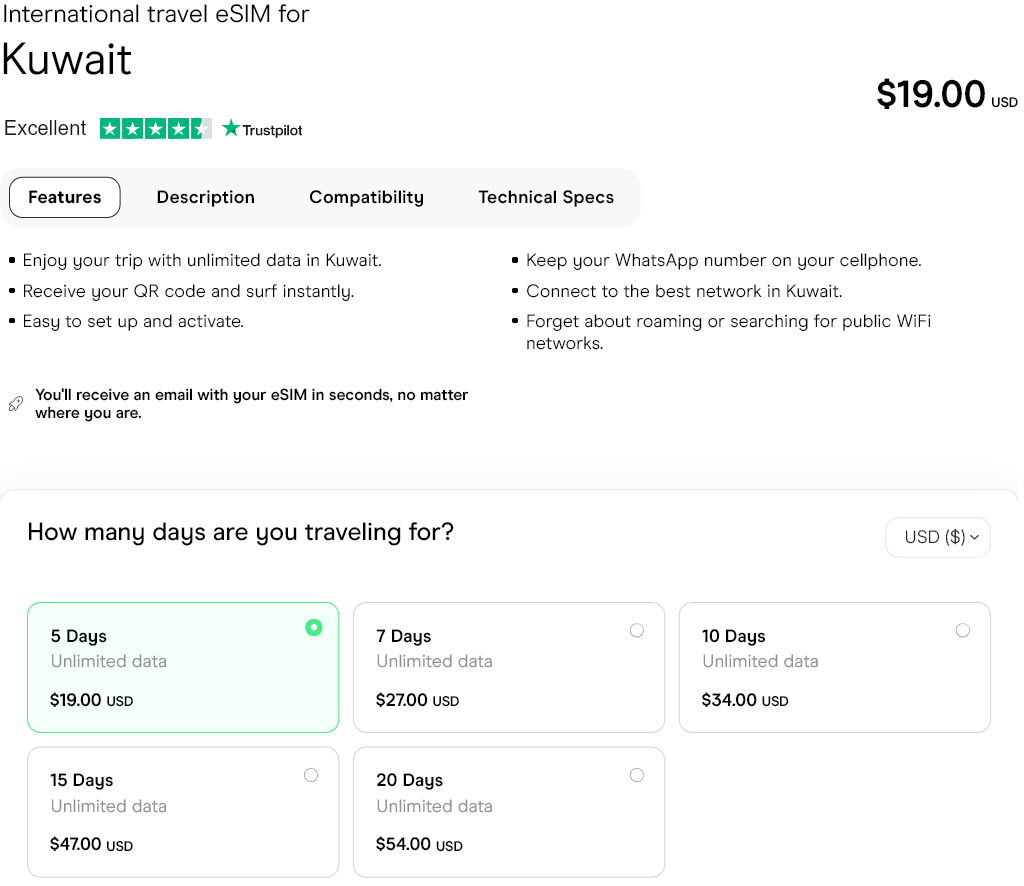The height and width of the screenshot is (886, 1024).
Task: Select the 15 Days radio button
Action: pyautogui.click(x=311, y=775)
